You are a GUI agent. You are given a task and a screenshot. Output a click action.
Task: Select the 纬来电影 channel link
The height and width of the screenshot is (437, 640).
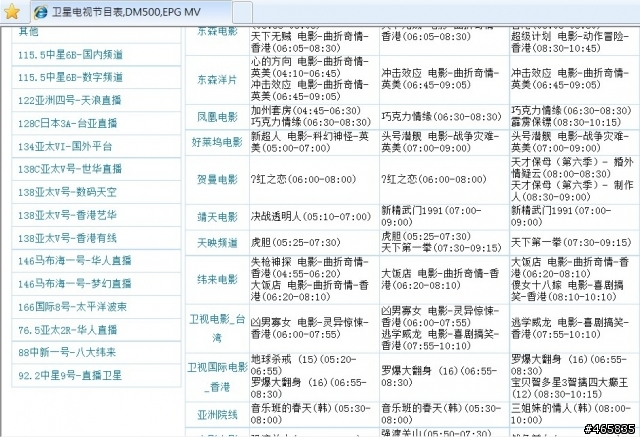click(217, 280)
